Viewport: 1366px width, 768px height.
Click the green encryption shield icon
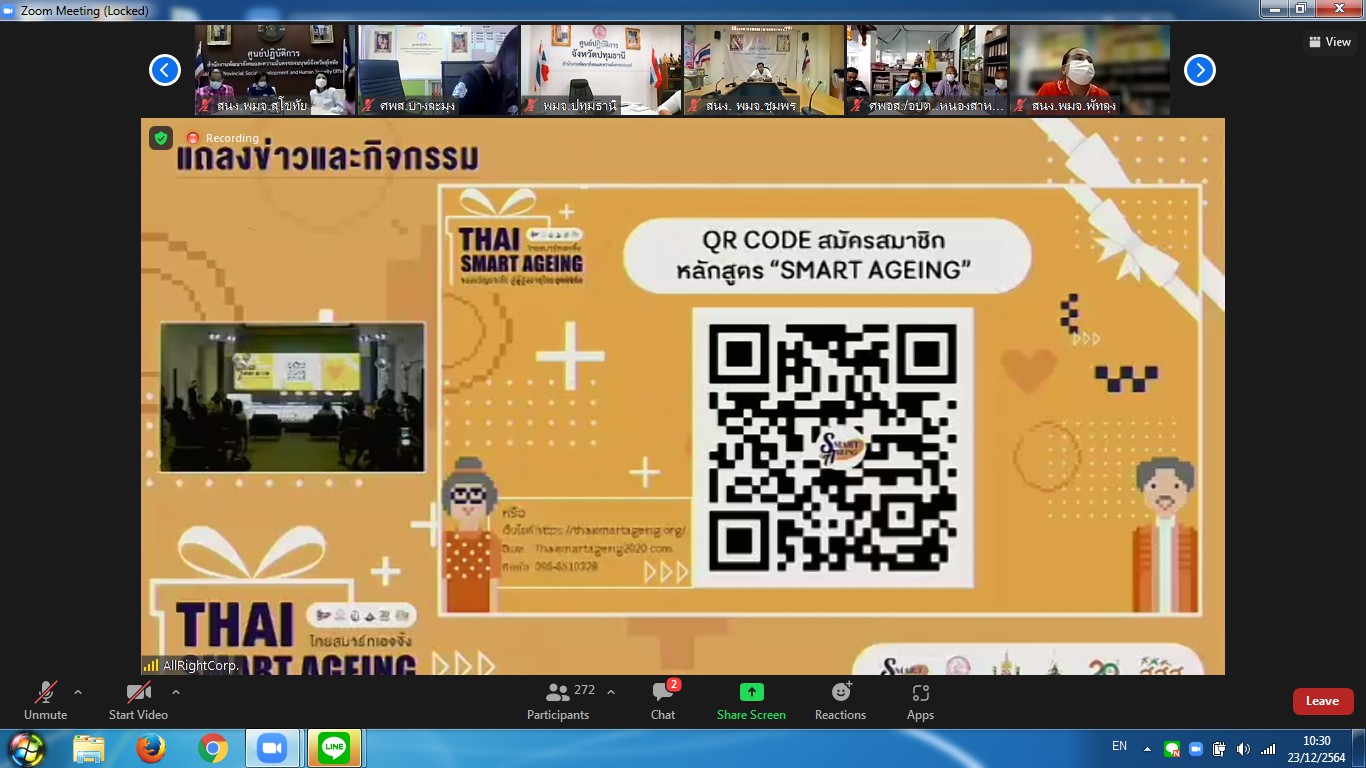point(161,138)
